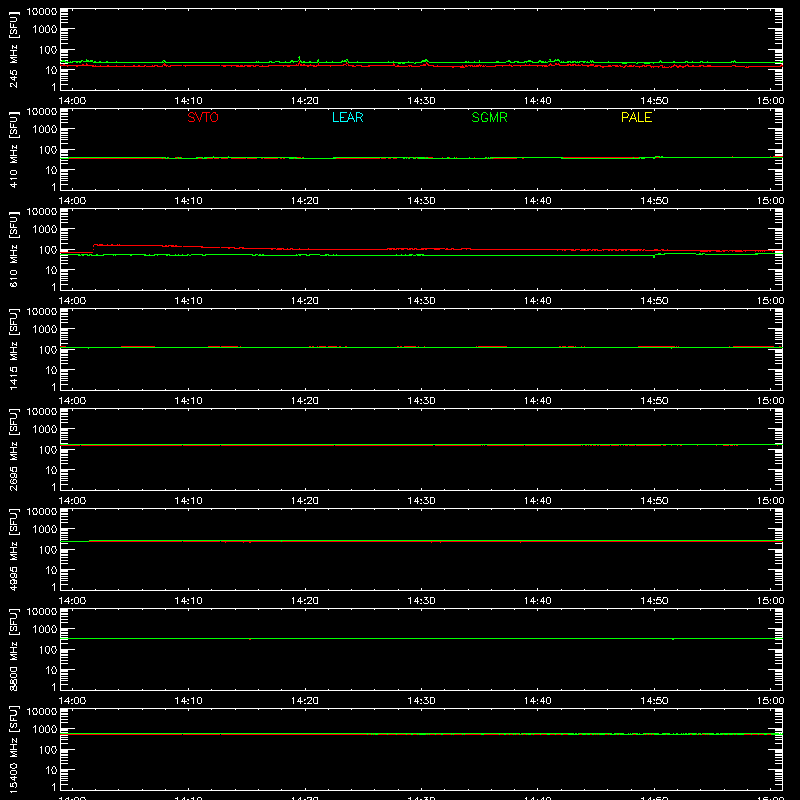
Task: Click the 100 tick on 610 MHz axis
Action: coord(48,250)
